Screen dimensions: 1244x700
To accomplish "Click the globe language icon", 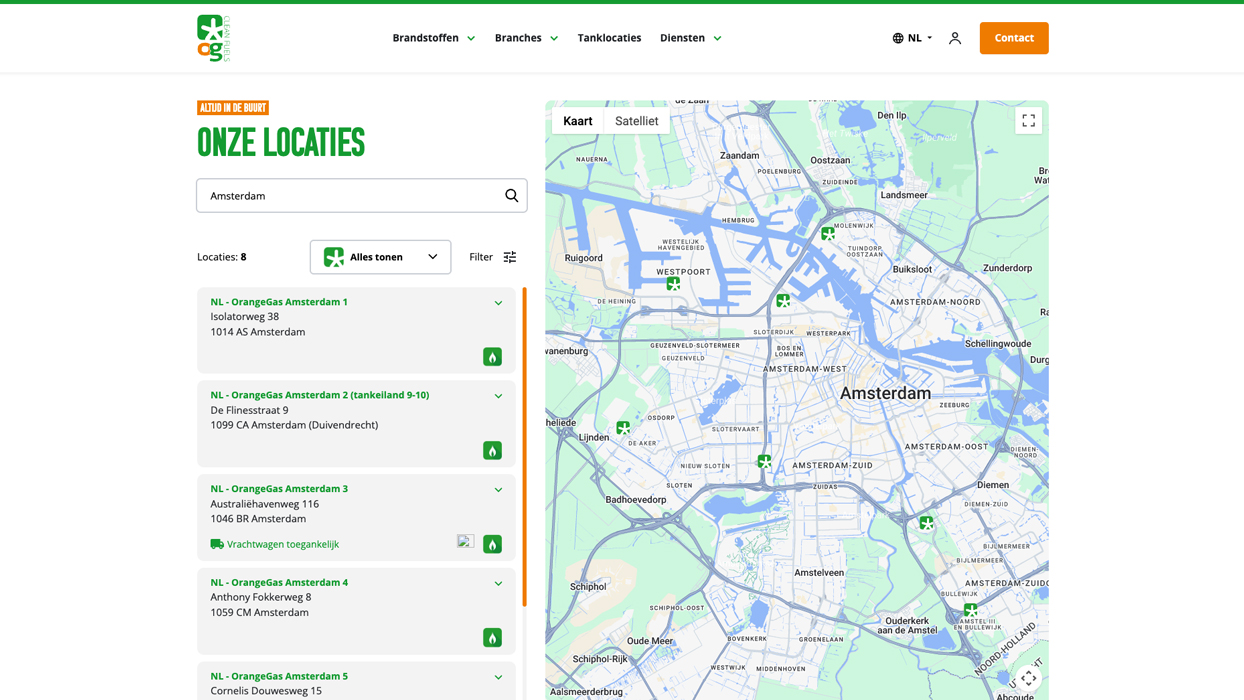I will tap(898, 38).
